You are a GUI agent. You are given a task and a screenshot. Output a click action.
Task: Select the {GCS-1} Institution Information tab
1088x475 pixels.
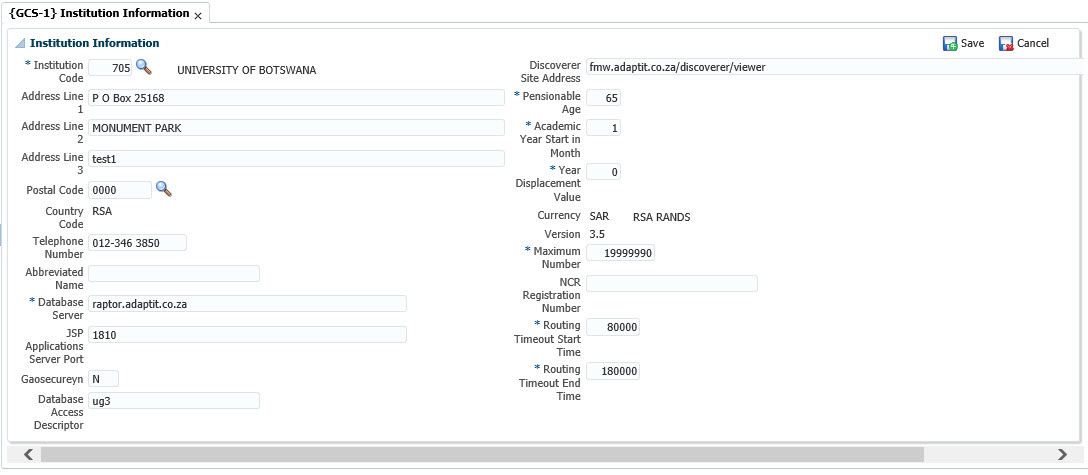click(98, 14)
